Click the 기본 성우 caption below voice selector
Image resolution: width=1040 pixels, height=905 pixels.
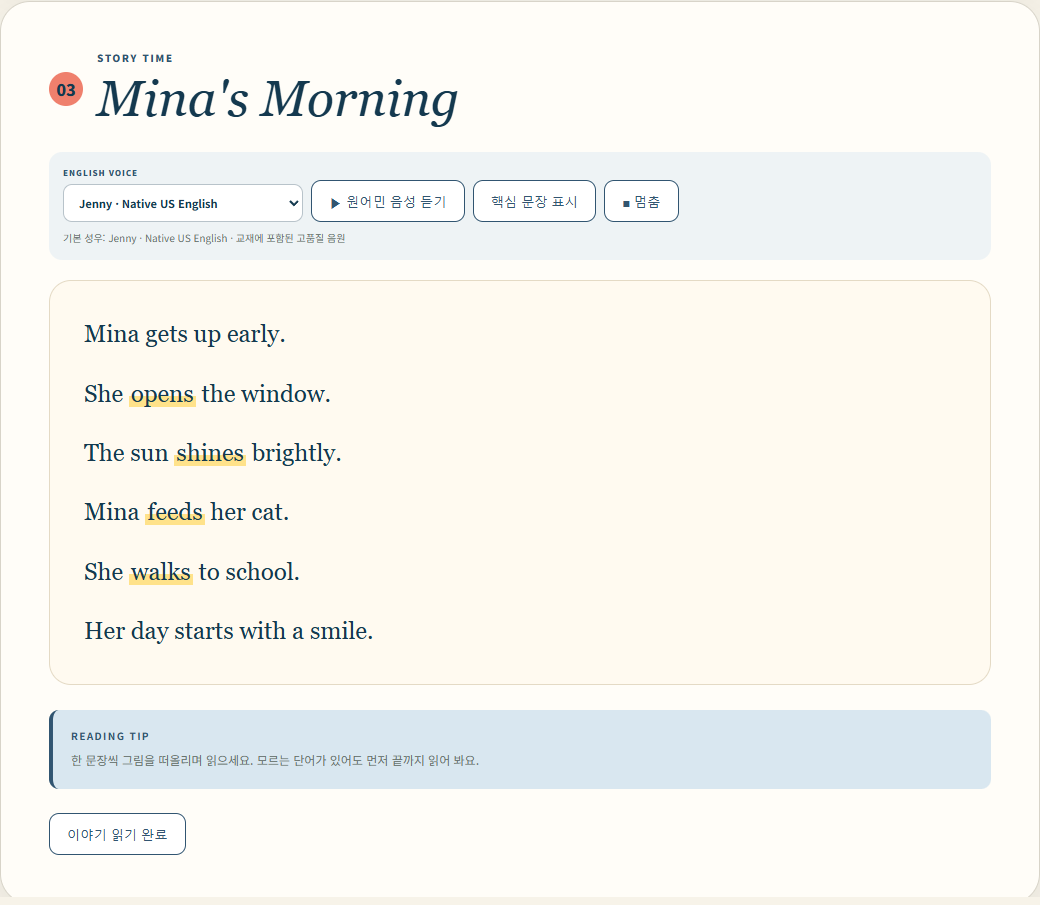coord(204,238)
